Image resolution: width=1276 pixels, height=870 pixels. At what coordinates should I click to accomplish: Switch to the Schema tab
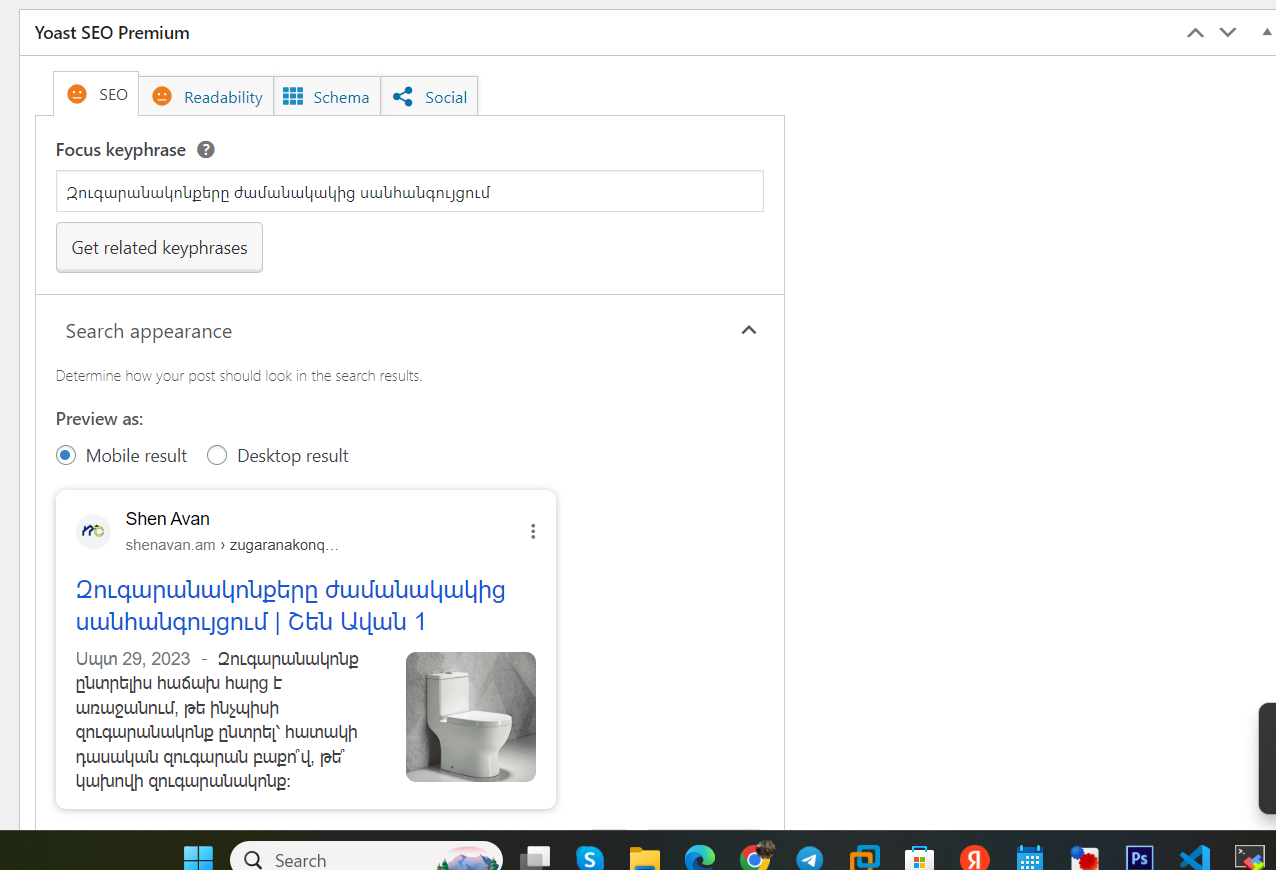[326, 96]
